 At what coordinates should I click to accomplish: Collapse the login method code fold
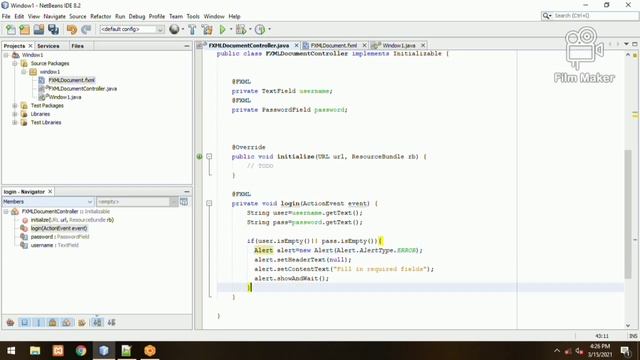point(209,203)
